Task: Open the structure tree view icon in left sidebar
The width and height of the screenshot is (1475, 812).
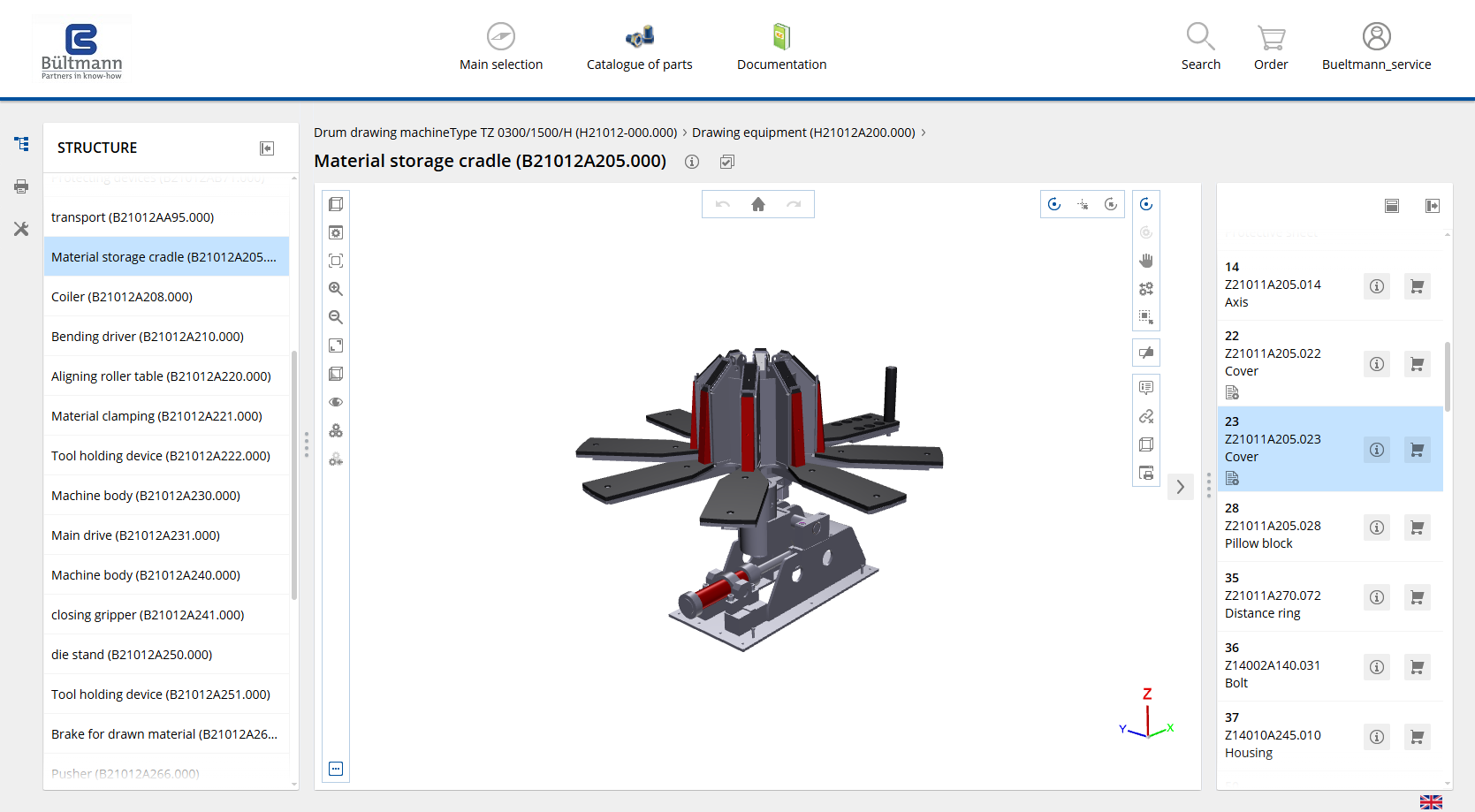Action: click(x=21, y=143)
